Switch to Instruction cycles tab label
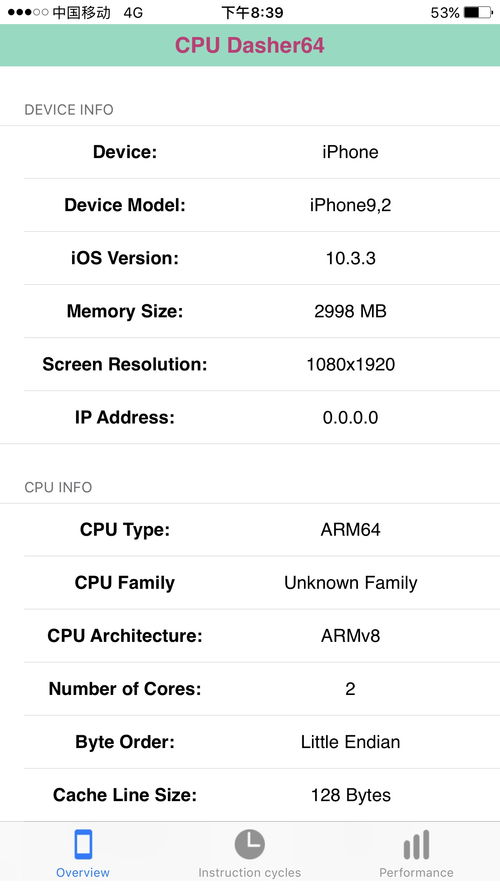500x888 pixels. point(249,872)
